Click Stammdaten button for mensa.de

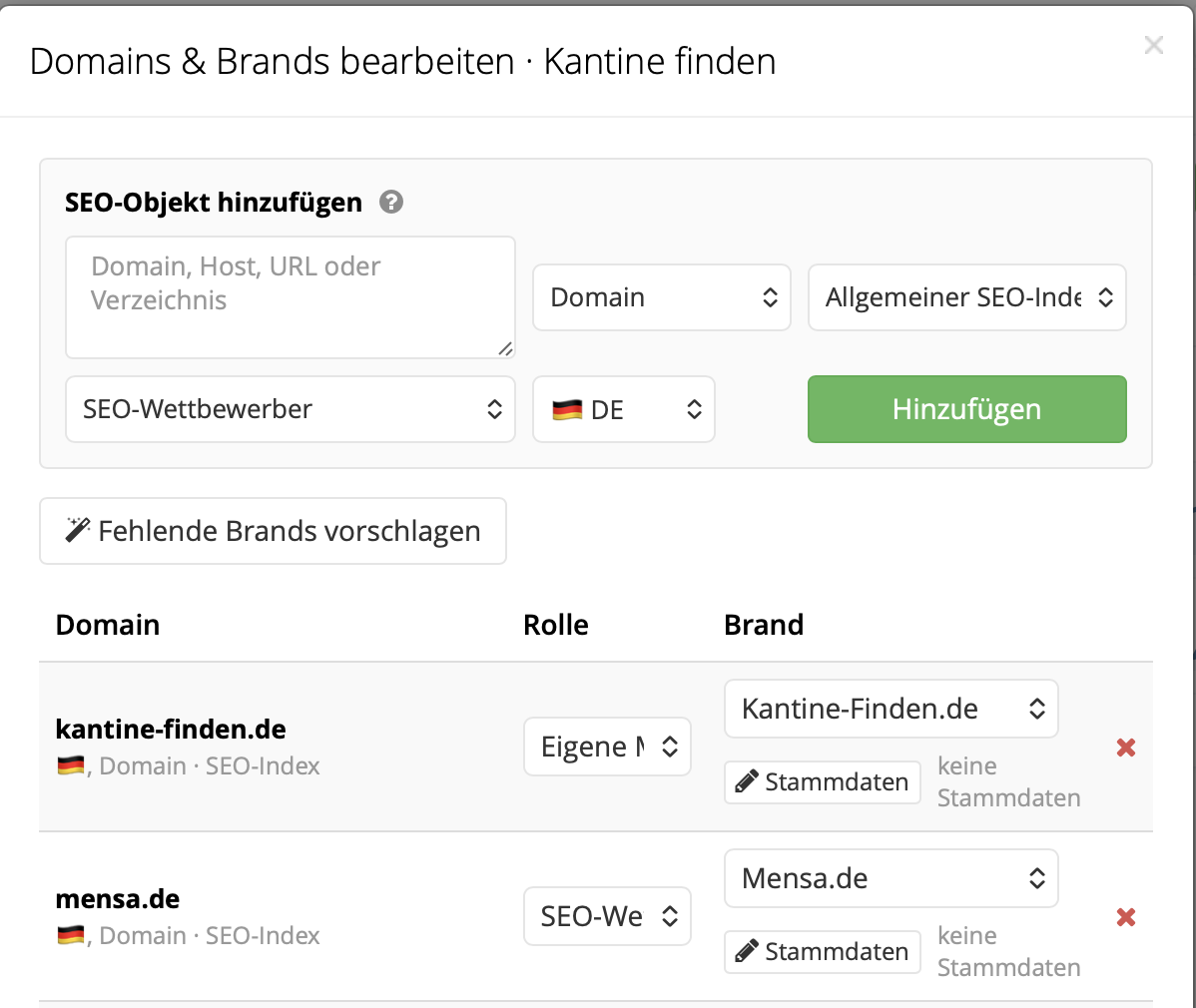[x=823, y=951]
